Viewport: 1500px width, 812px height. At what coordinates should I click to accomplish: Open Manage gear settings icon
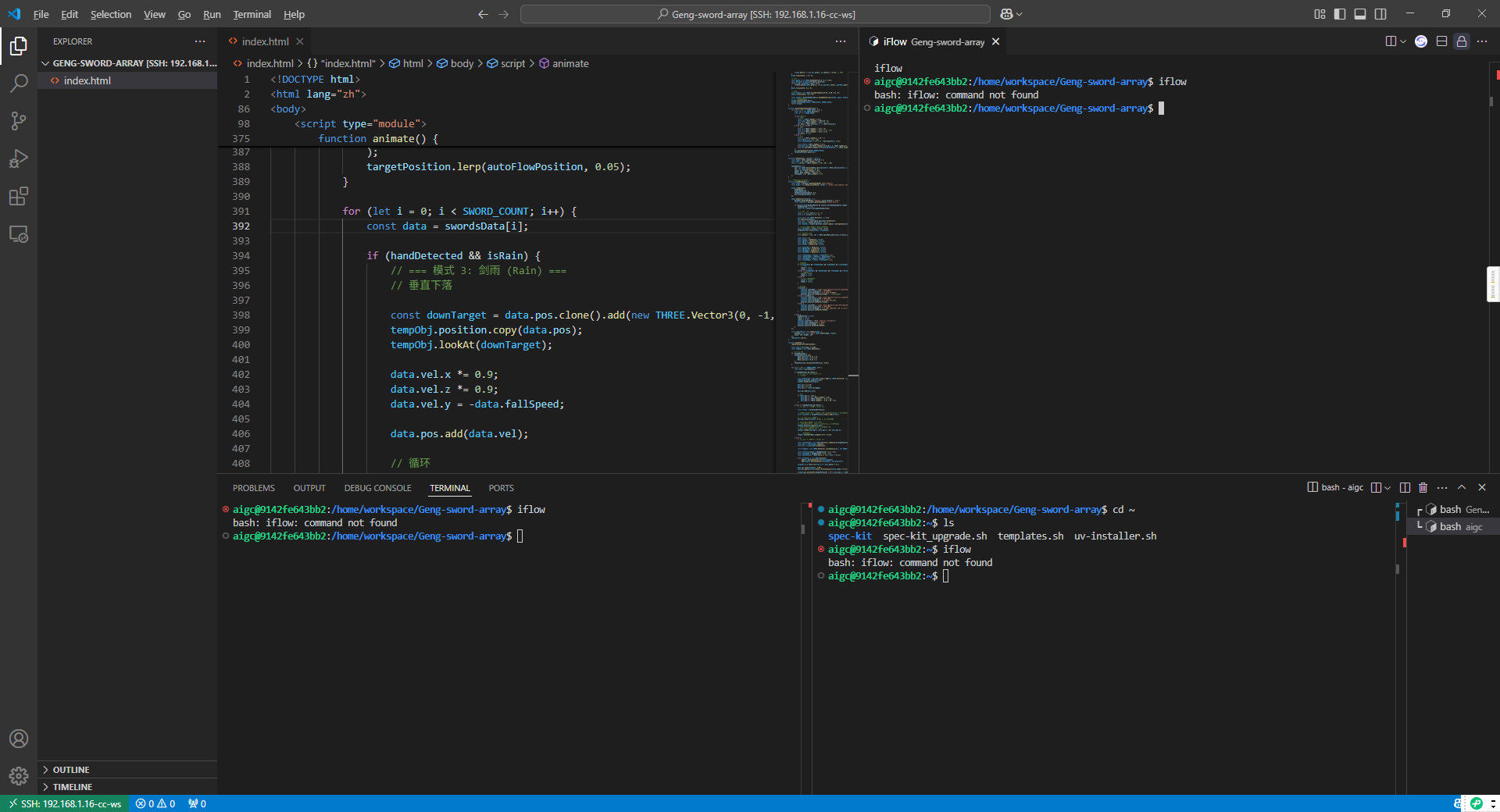coord(19,776)
